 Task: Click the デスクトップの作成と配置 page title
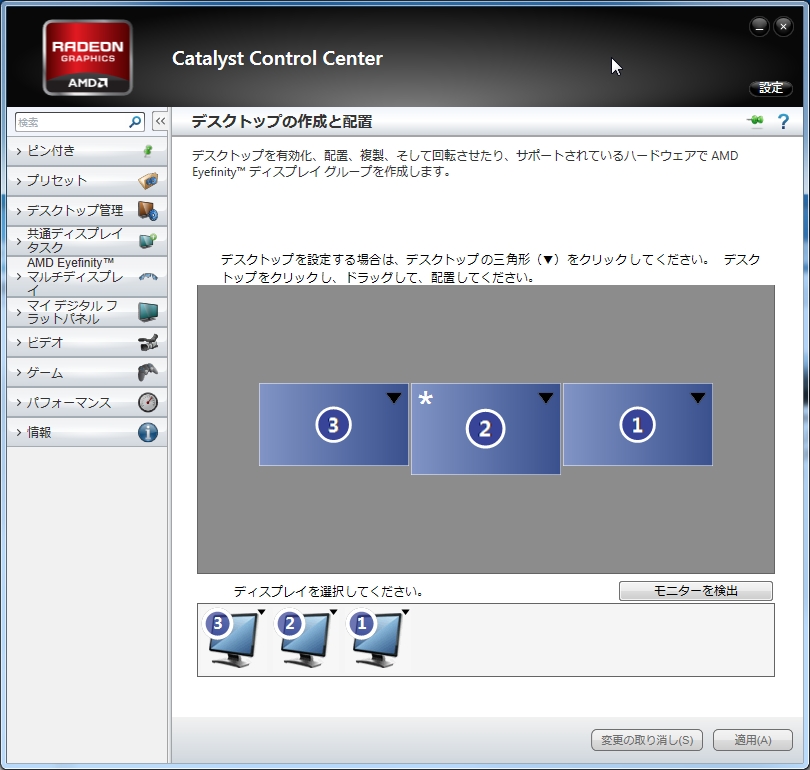[282, 122]
